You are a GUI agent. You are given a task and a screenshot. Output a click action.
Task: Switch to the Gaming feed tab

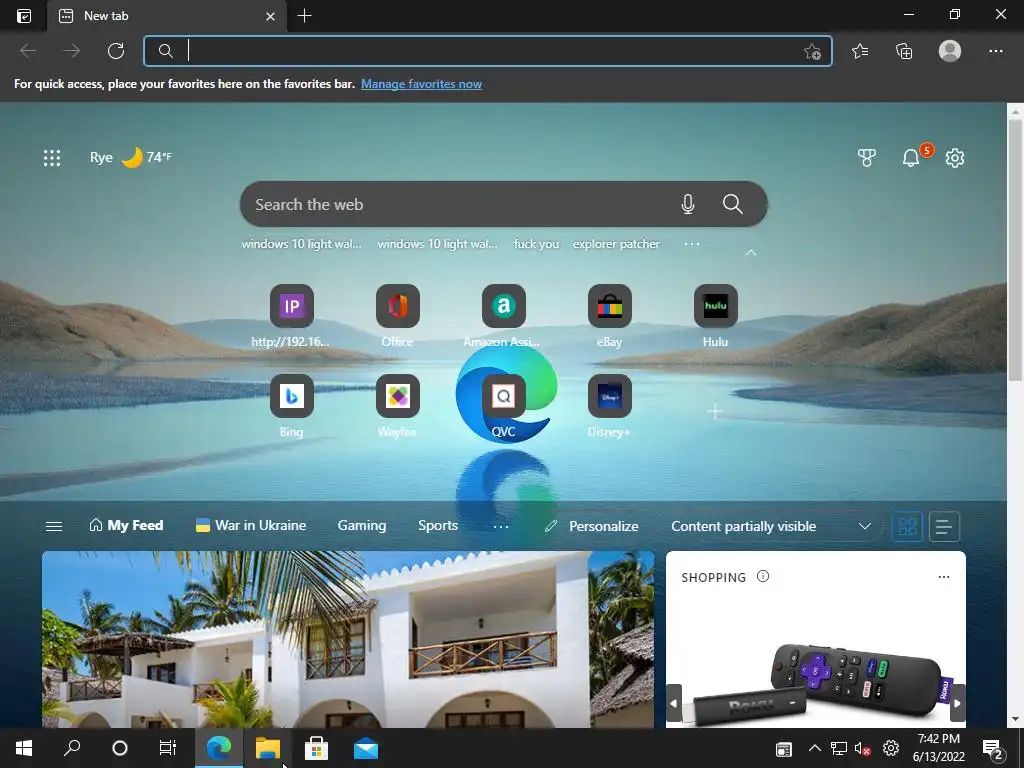(362, 526)
